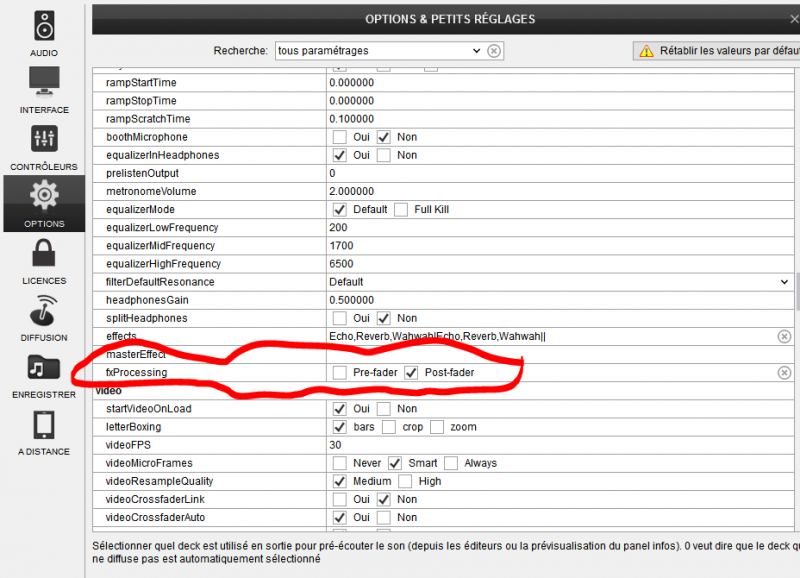Choose Never for videoMicroFrames
800x578 pixels.
339,463
